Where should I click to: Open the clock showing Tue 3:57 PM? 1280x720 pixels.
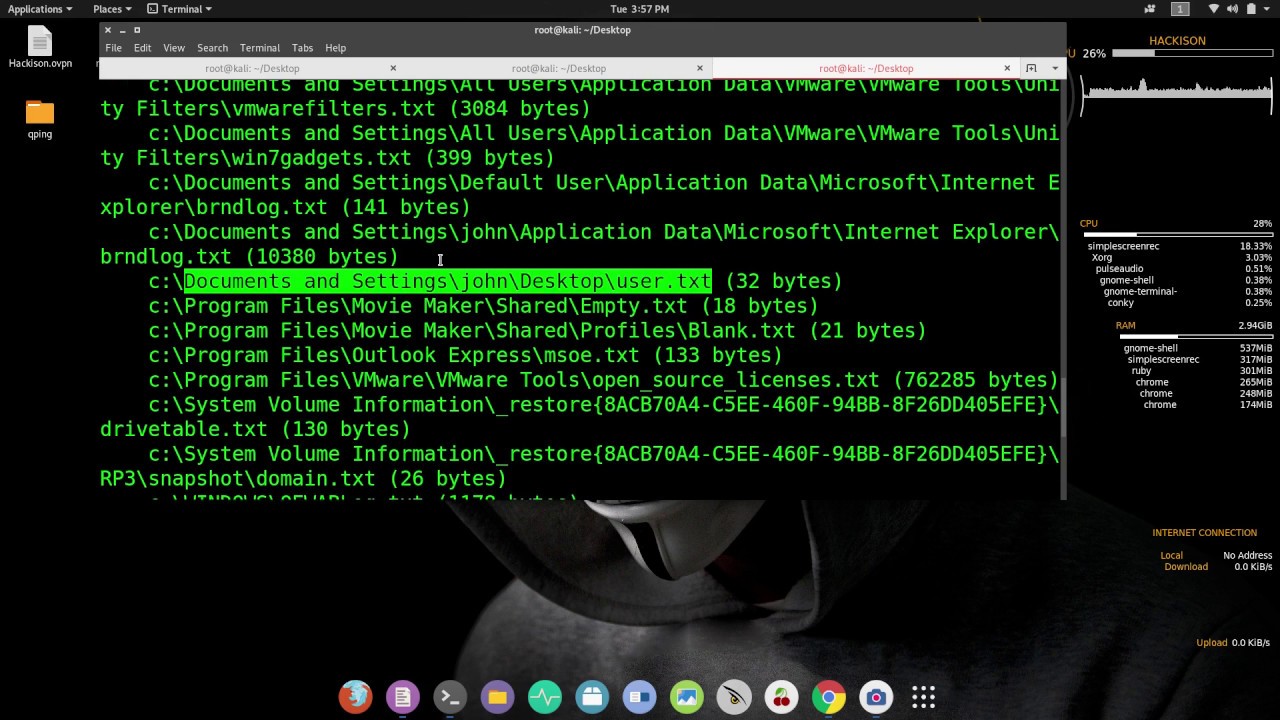pyautogui.click(x=639, y=9)
